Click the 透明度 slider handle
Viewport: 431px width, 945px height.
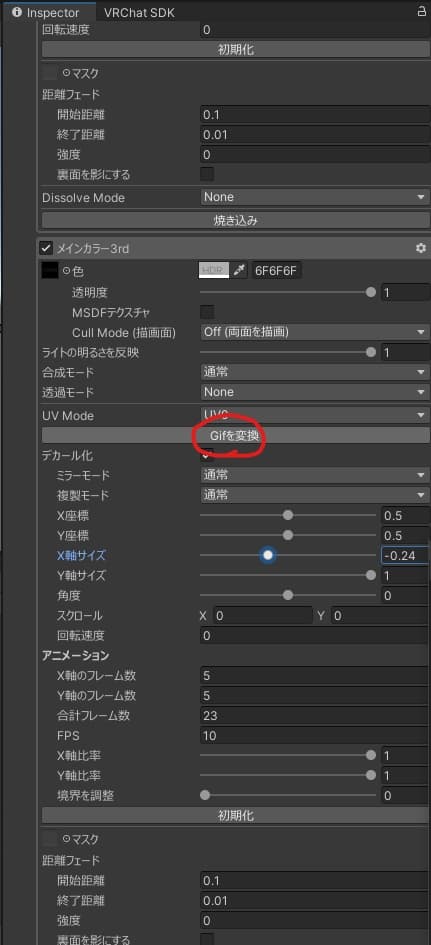[x=371, y=292]
